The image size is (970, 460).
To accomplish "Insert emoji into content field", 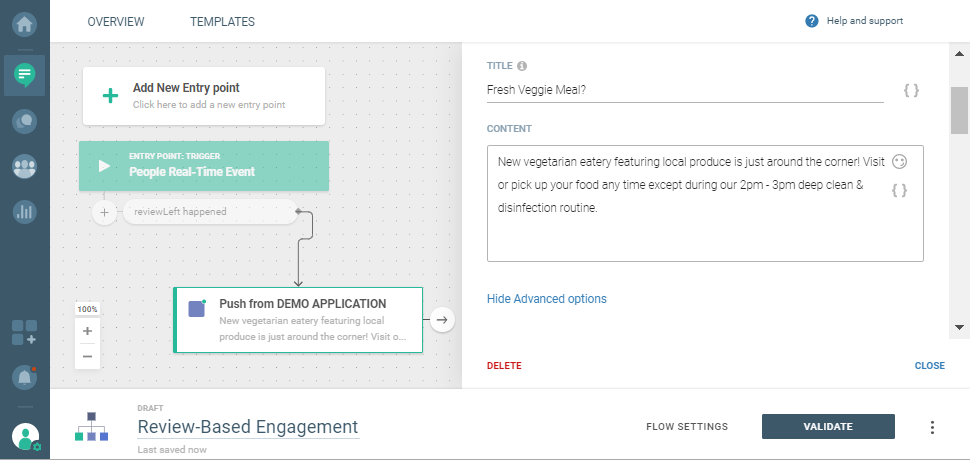I will (899, 161).
